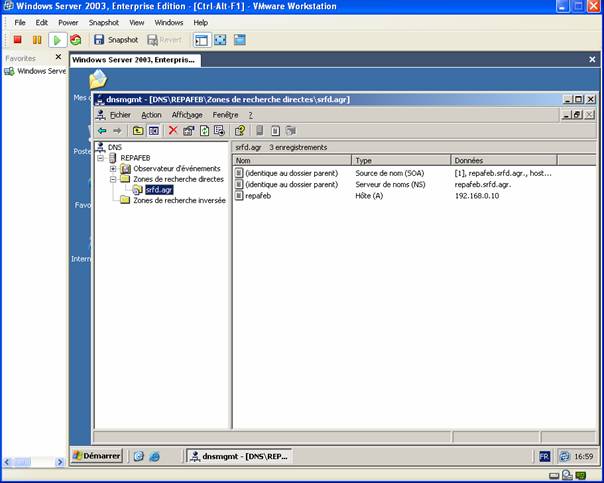The image size is (604, 483).
Task: Collapse Zones de recherche directes node
Action: (x=113, y=179)
